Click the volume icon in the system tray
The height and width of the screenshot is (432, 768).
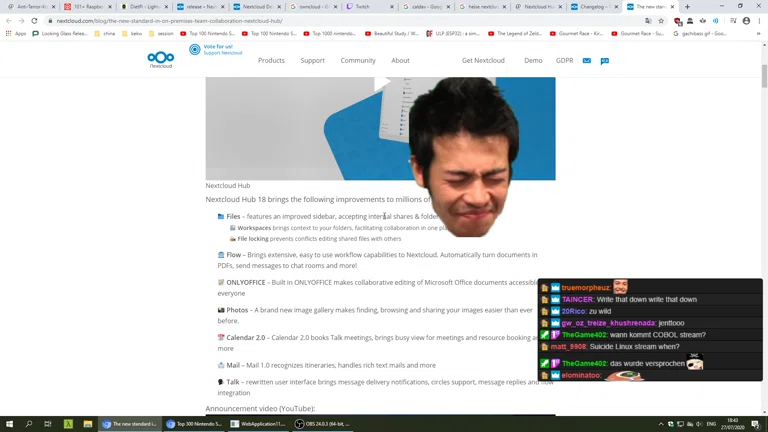pyautogui.click(x=699, y=424)
